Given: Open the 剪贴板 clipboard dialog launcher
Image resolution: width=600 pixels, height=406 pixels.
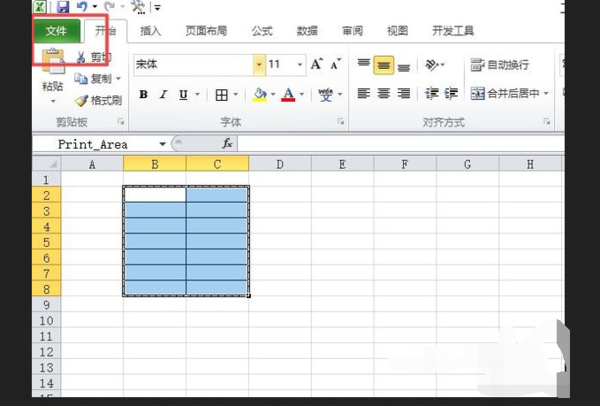Looking at the screenshot, I should [x=121, y=122].
